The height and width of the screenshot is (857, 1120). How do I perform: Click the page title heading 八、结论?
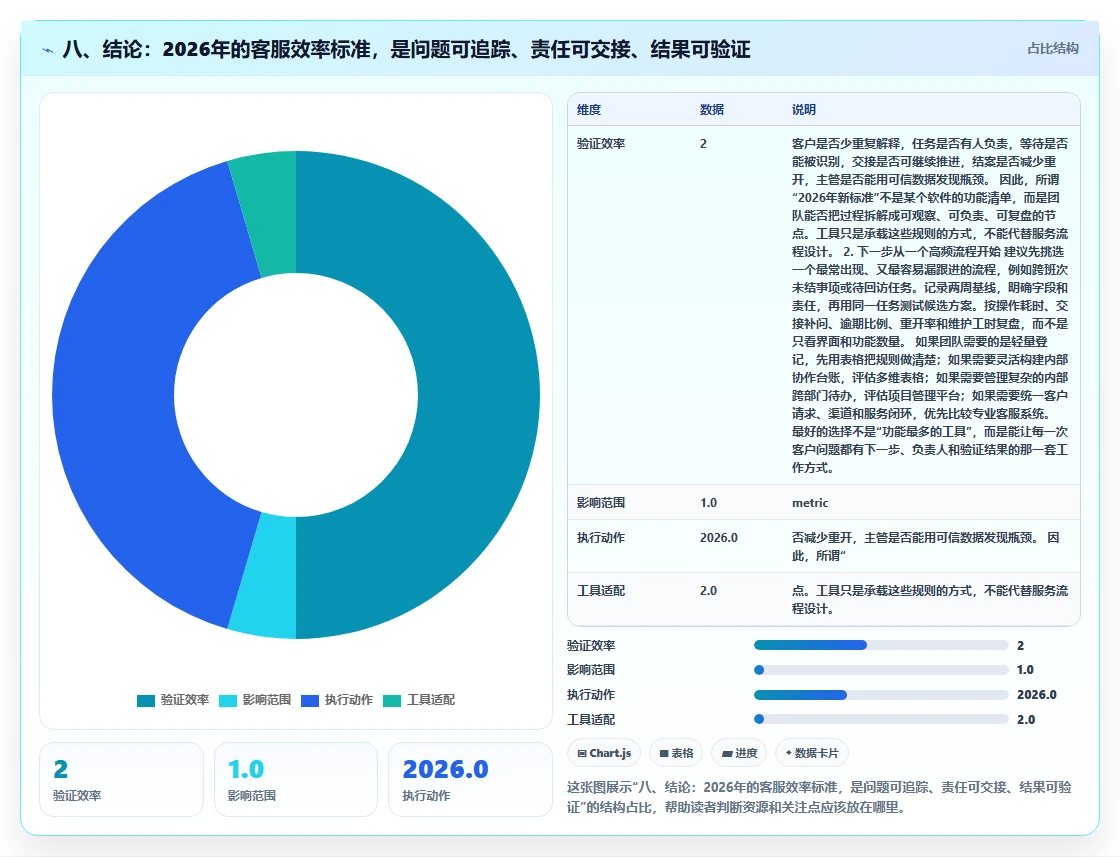tap(406, 49)
